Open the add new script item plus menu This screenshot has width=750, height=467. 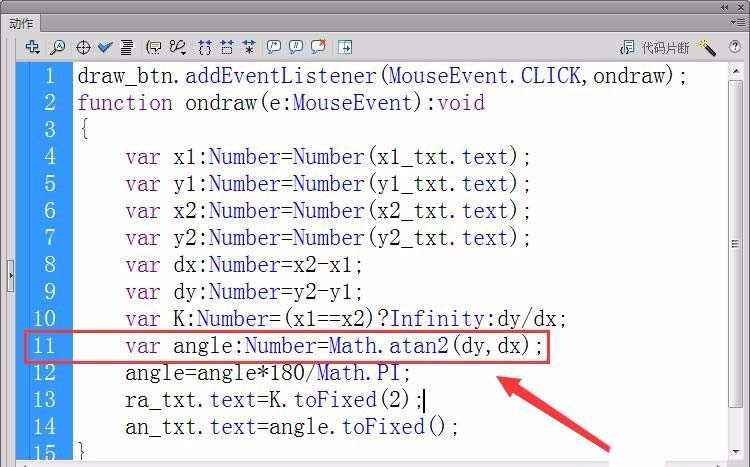point(33,47)
